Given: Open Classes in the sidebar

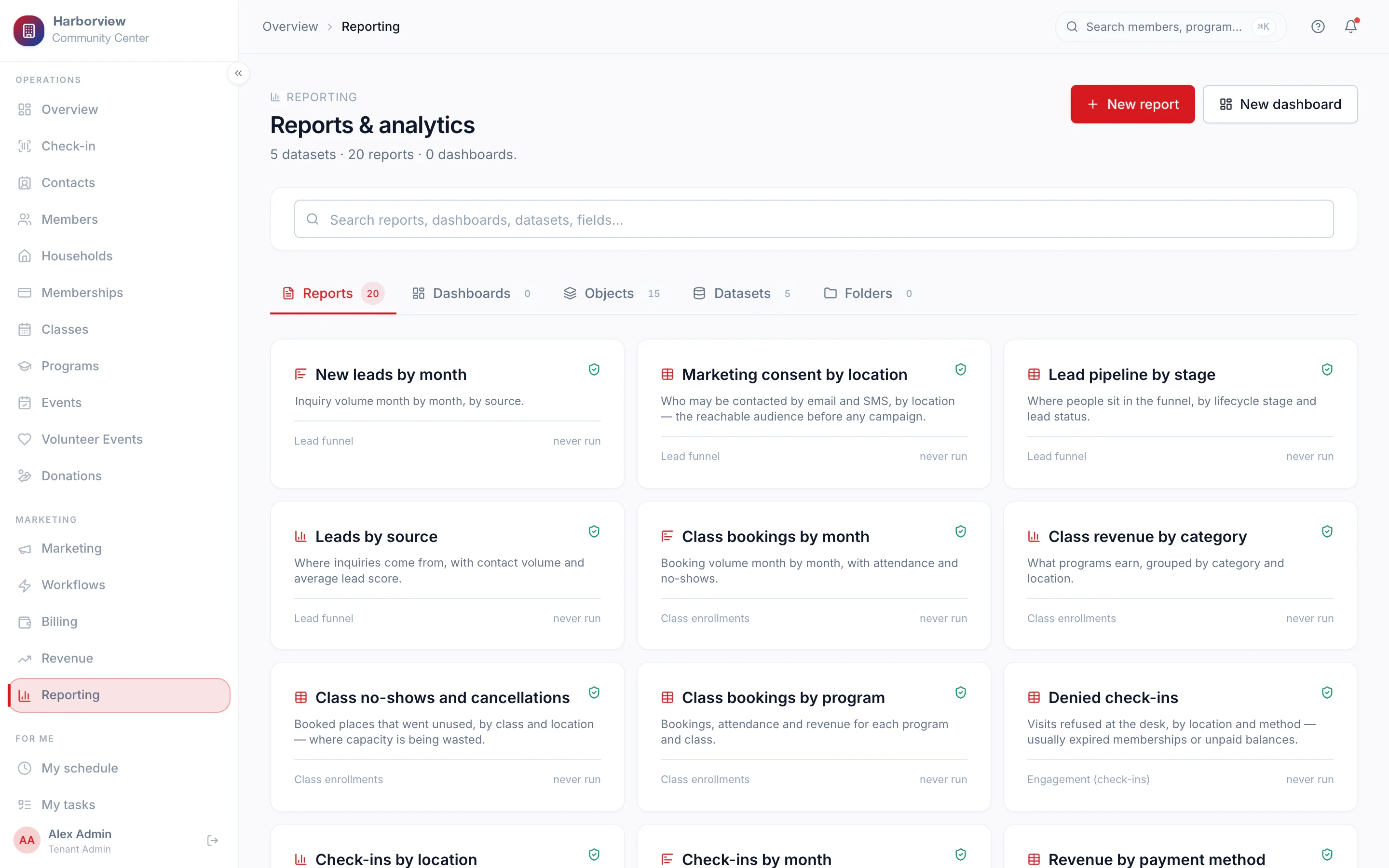Looking at the screenshot, I should (x=120, y=329).
